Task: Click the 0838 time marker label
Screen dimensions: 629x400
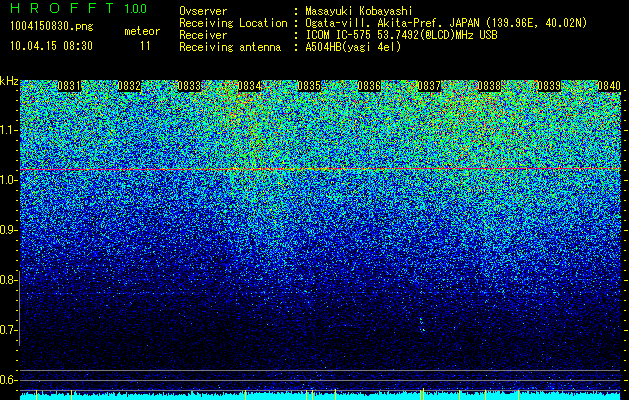Action: pyautogui.click(x=489, y=86)
